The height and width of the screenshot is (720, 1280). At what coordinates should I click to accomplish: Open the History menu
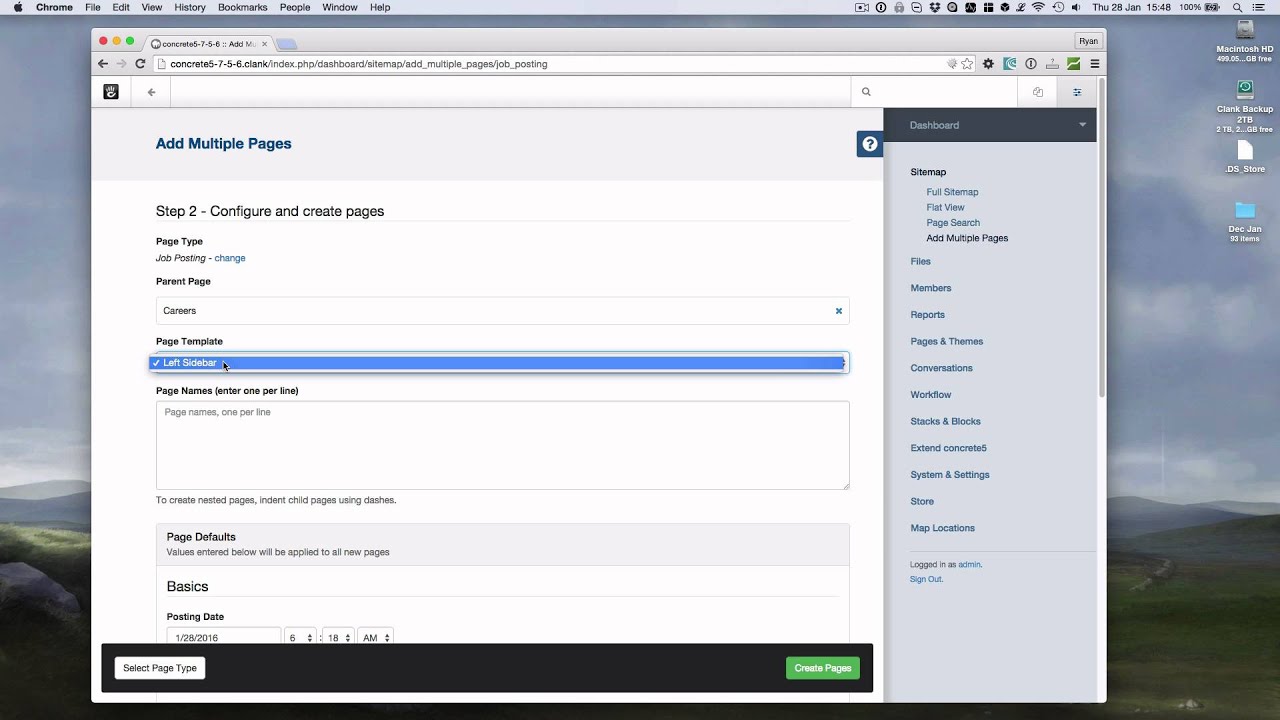pyautogui.click(x=190, y=7)
